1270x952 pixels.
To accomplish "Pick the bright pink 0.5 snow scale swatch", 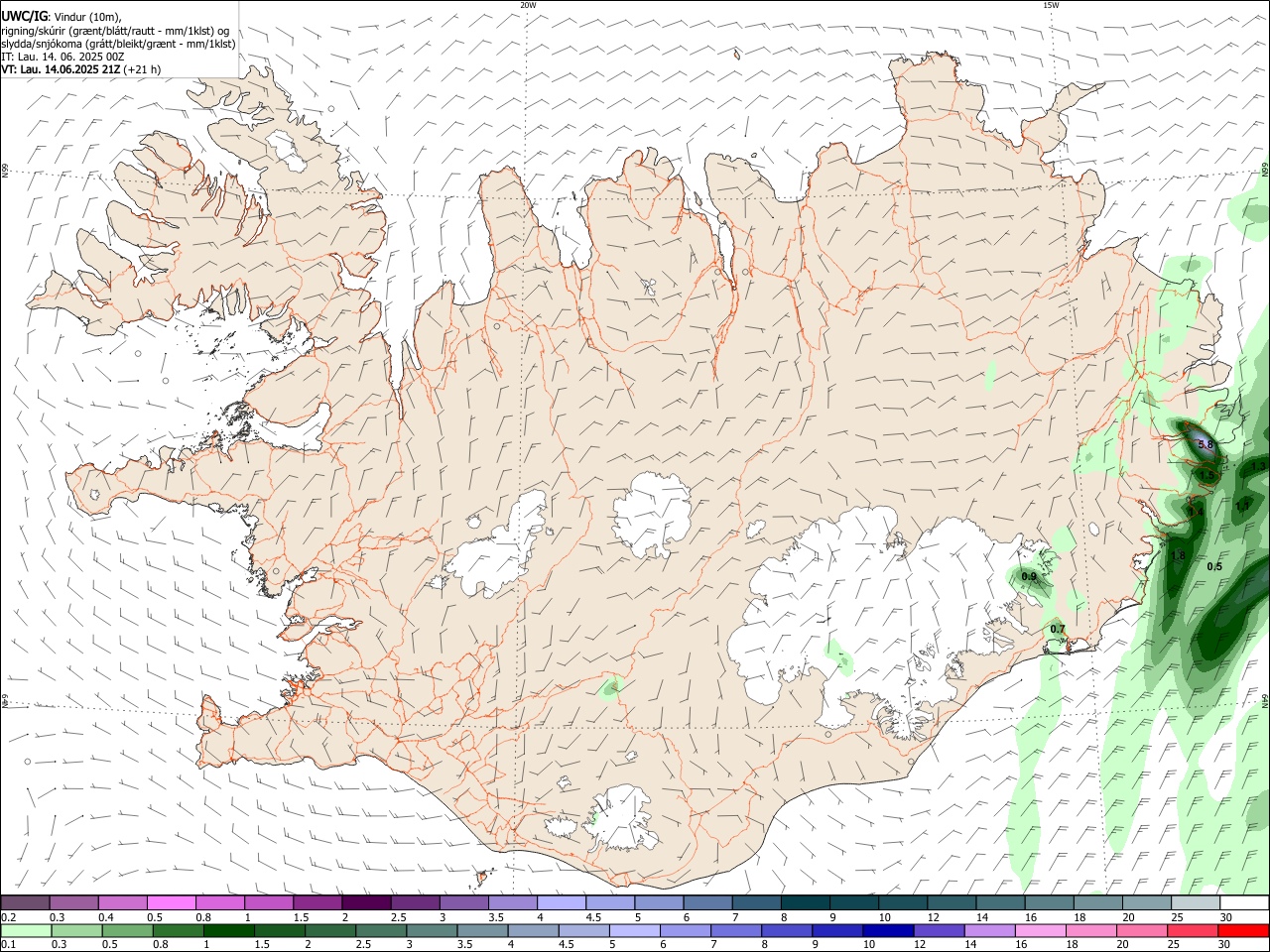I will 172,902.
